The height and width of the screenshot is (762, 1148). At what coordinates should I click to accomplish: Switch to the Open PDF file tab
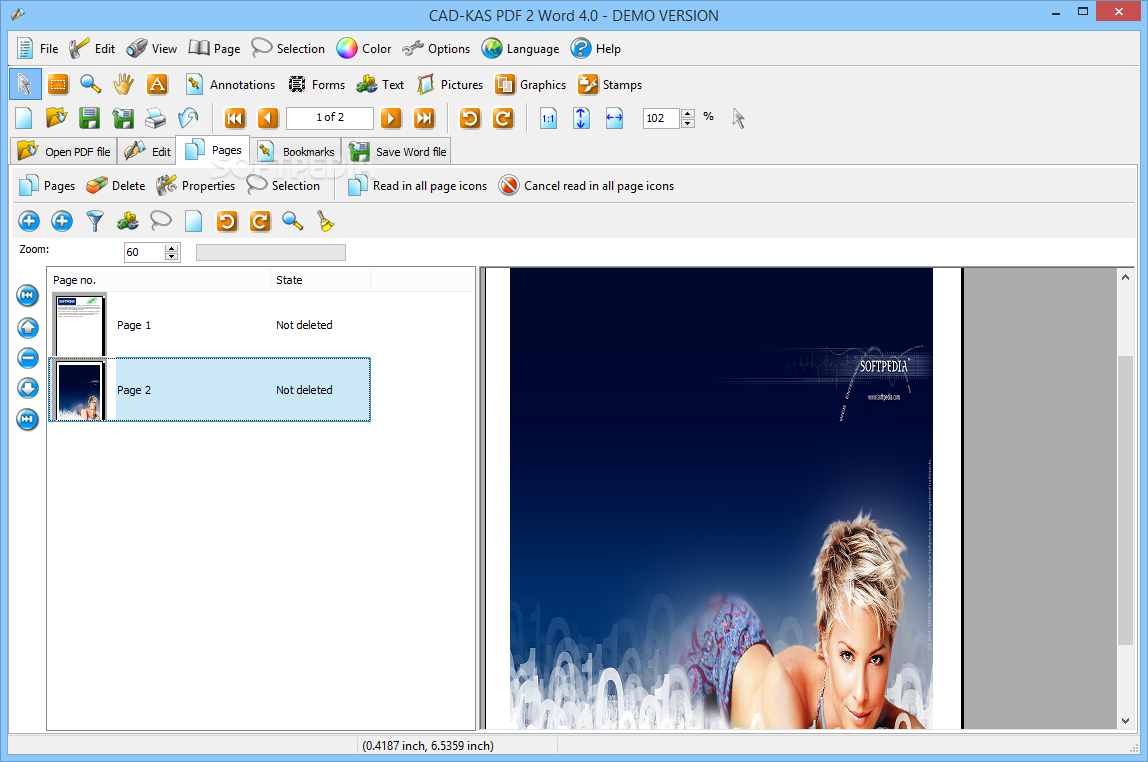point(64,151)
